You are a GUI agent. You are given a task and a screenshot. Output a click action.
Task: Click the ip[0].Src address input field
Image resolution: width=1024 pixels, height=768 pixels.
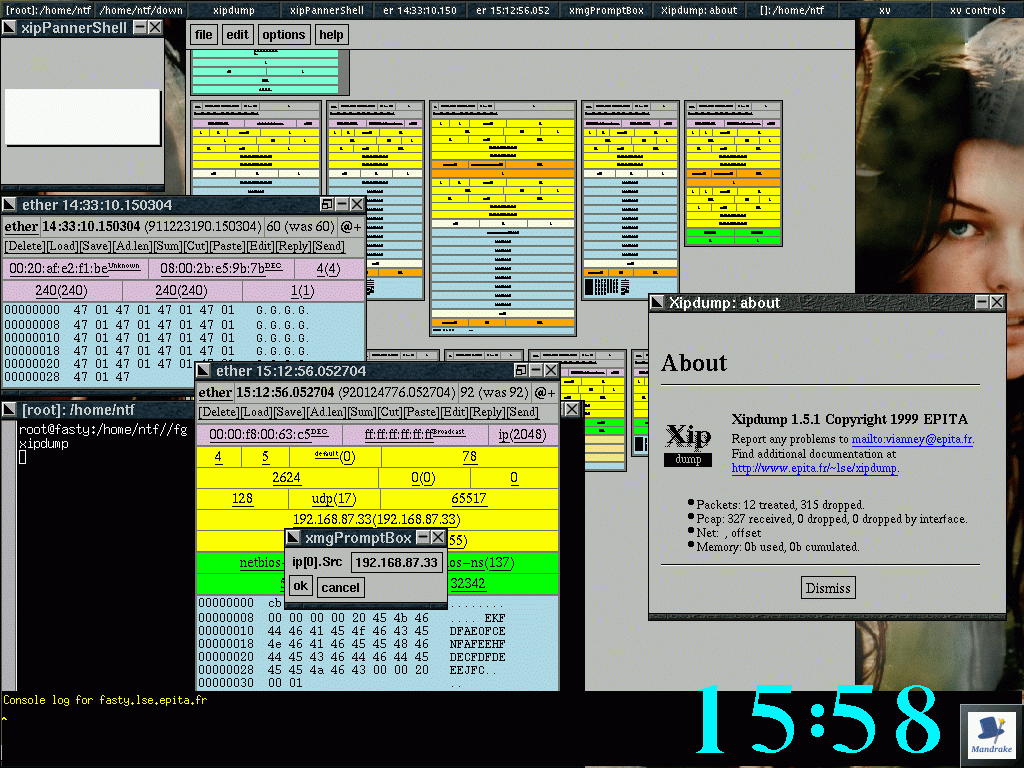pyautogui.click(x=397, y=563)
